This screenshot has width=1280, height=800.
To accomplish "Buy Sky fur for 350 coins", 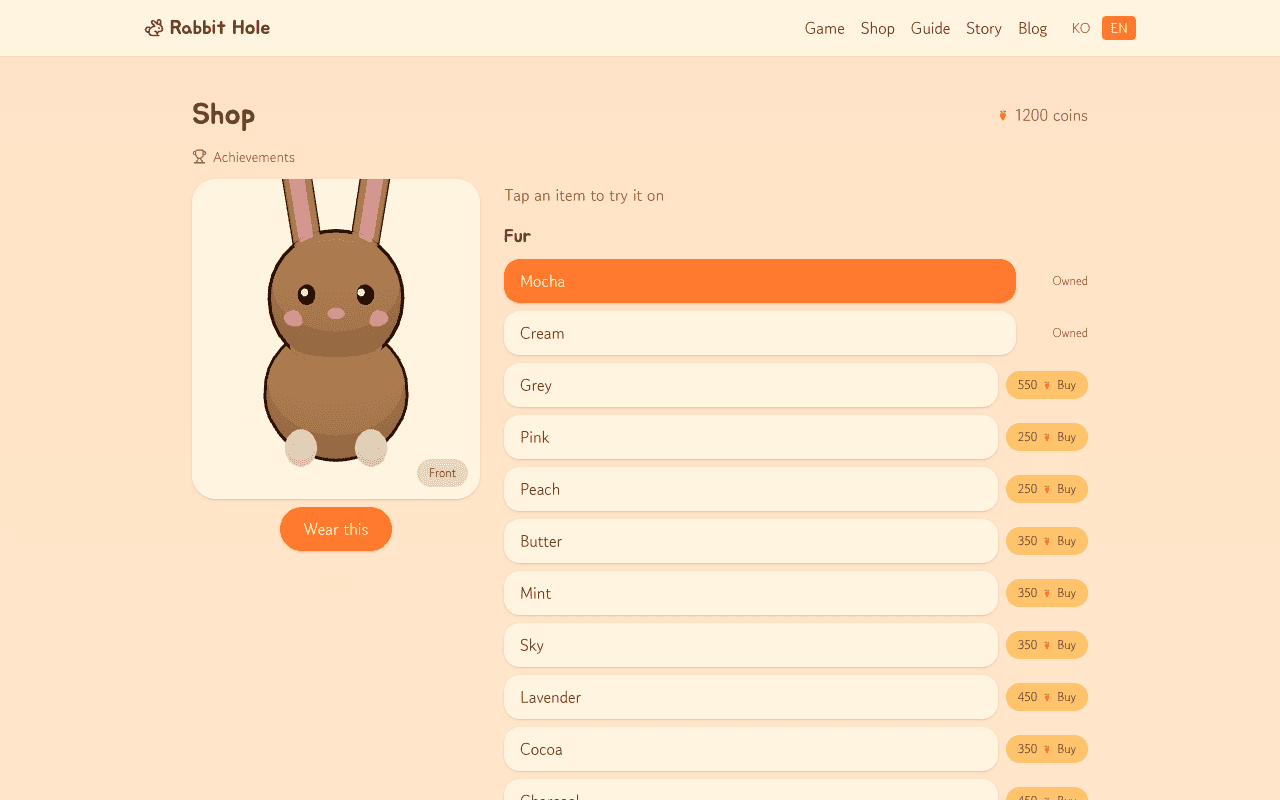I will pos(1047,645).
